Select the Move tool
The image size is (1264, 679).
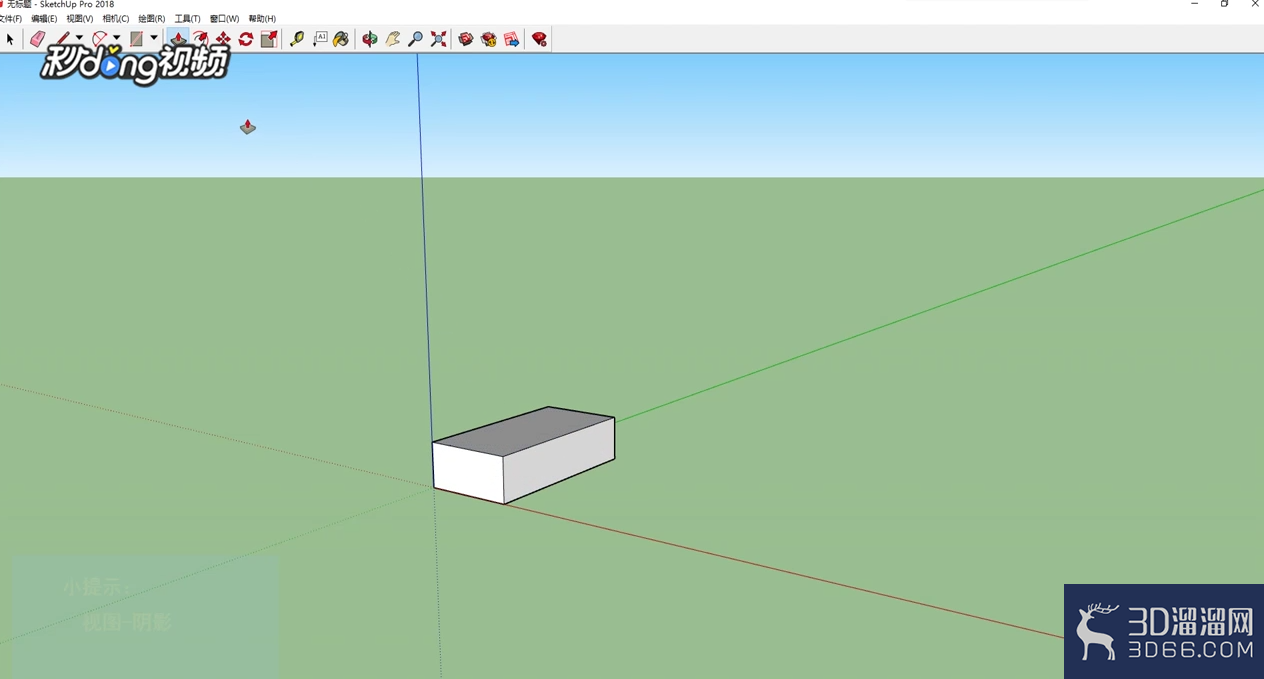tap(223, 39)
